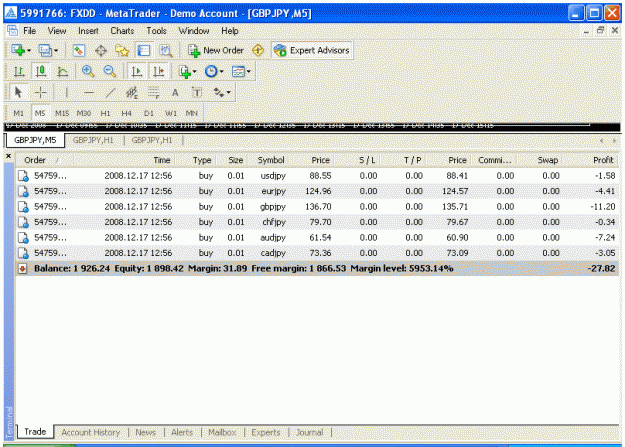Image resolution: width=625 pixels, height=447 pixels.
Task: Toggle the Expert Advisors button
Action: [312, 51]
